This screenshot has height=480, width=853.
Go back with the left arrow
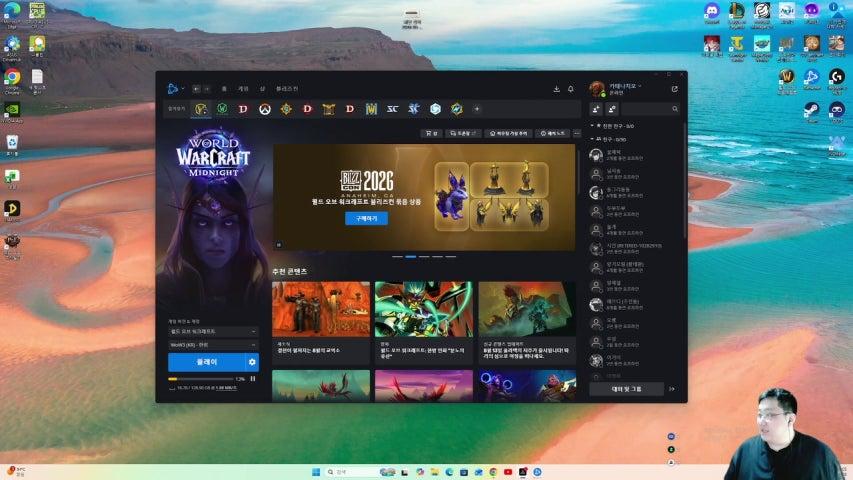coord(196,89)
